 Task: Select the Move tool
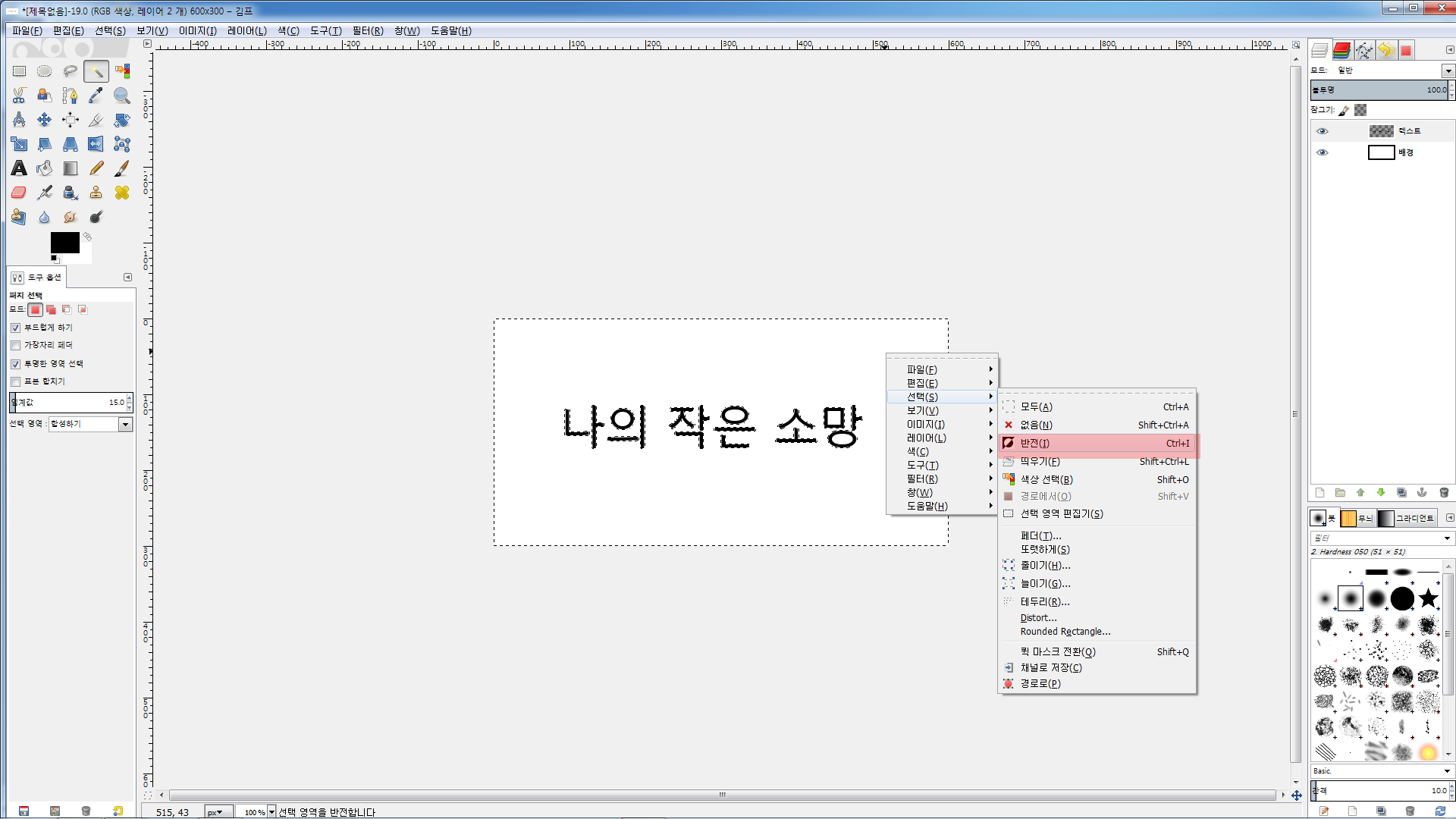point(45,120)
